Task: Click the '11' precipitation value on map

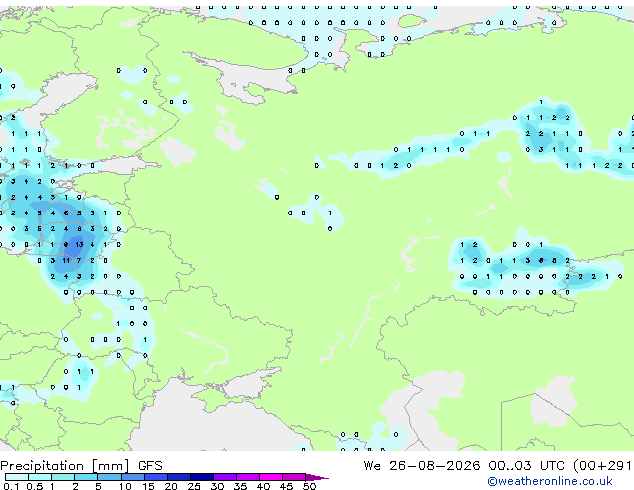Action: (x=66, y=261)
